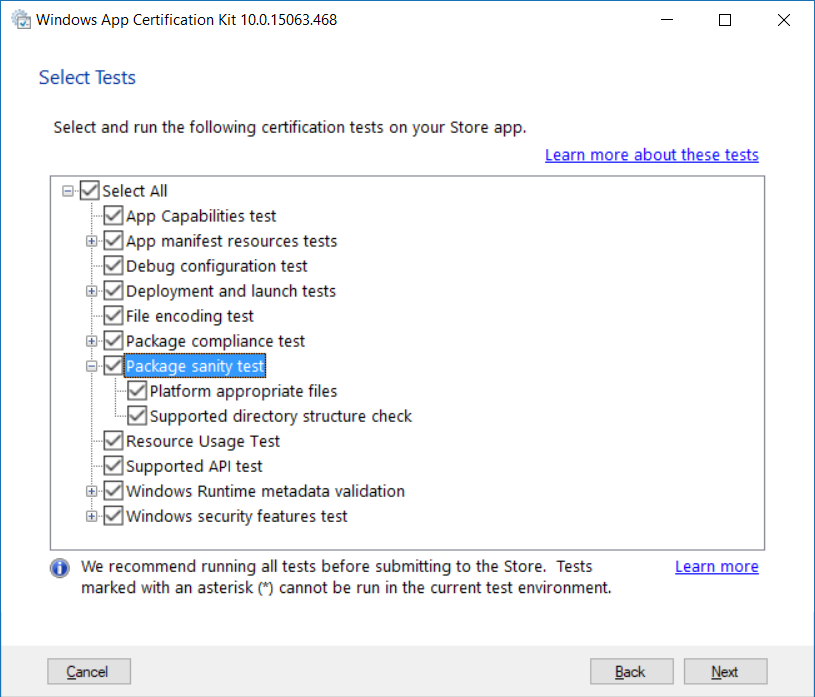
Task: Uncheck App Capabilities test checkbox
Action: (x=113, y=216)
